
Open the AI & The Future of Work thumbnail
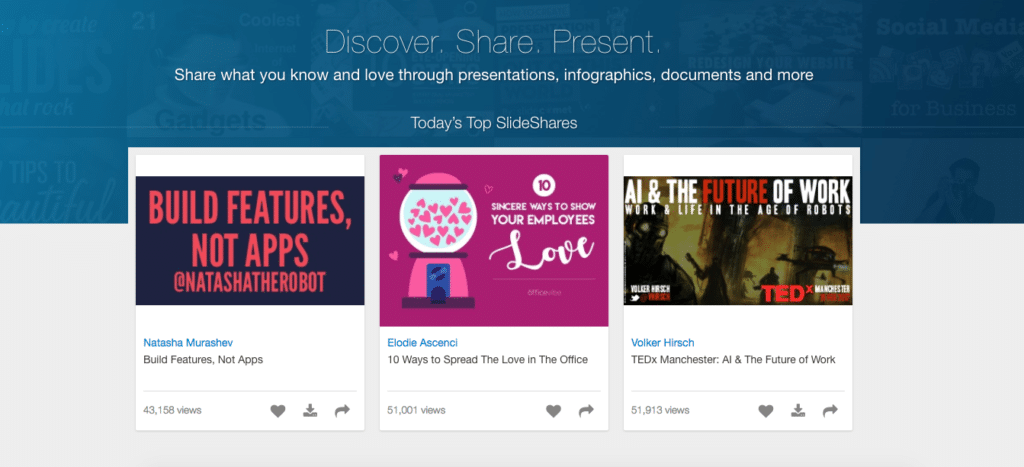738,240
